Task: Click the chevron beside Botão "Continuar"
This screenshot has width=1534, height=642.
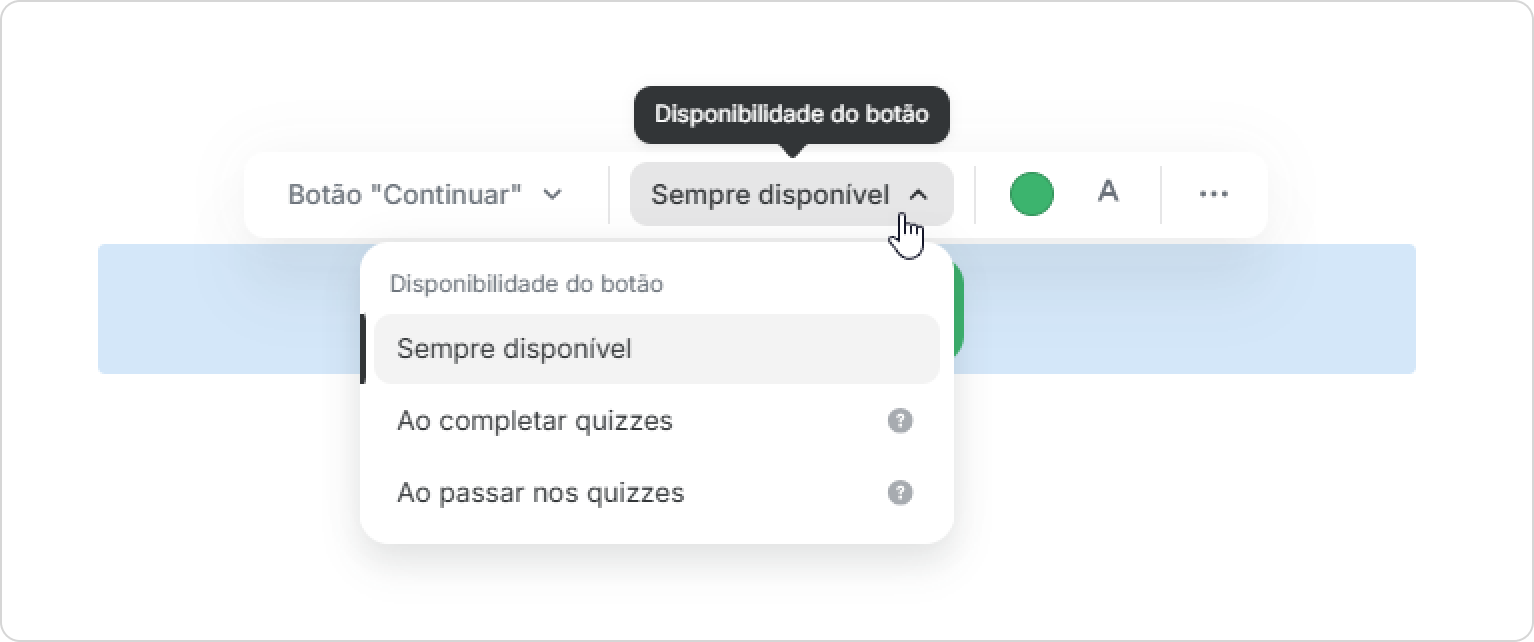Action: click(553, 194)
